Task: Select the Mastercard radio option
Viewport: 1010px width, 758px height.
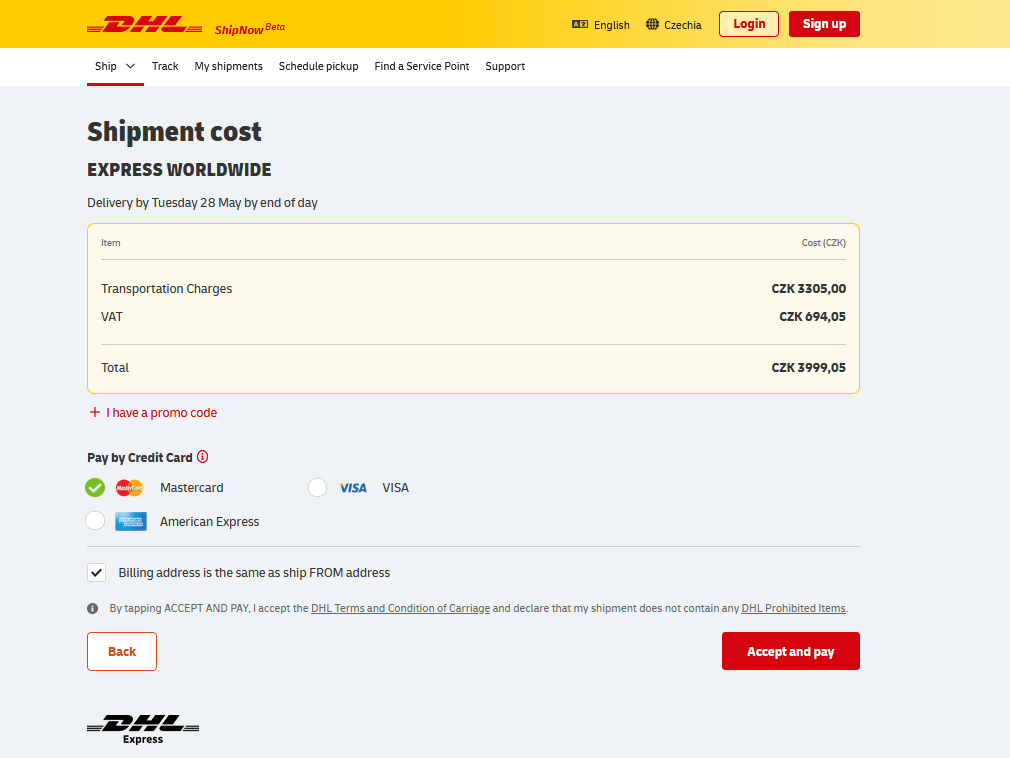Action: (x=95, y=488)
